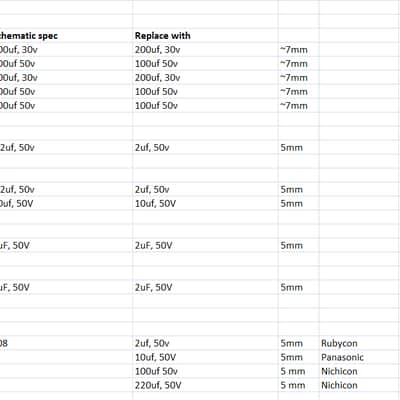Viewport: 400px width, 400px height.
Task: Select the 5 mm cell beside 220uf, 50V
Action: tap(299, 385)
